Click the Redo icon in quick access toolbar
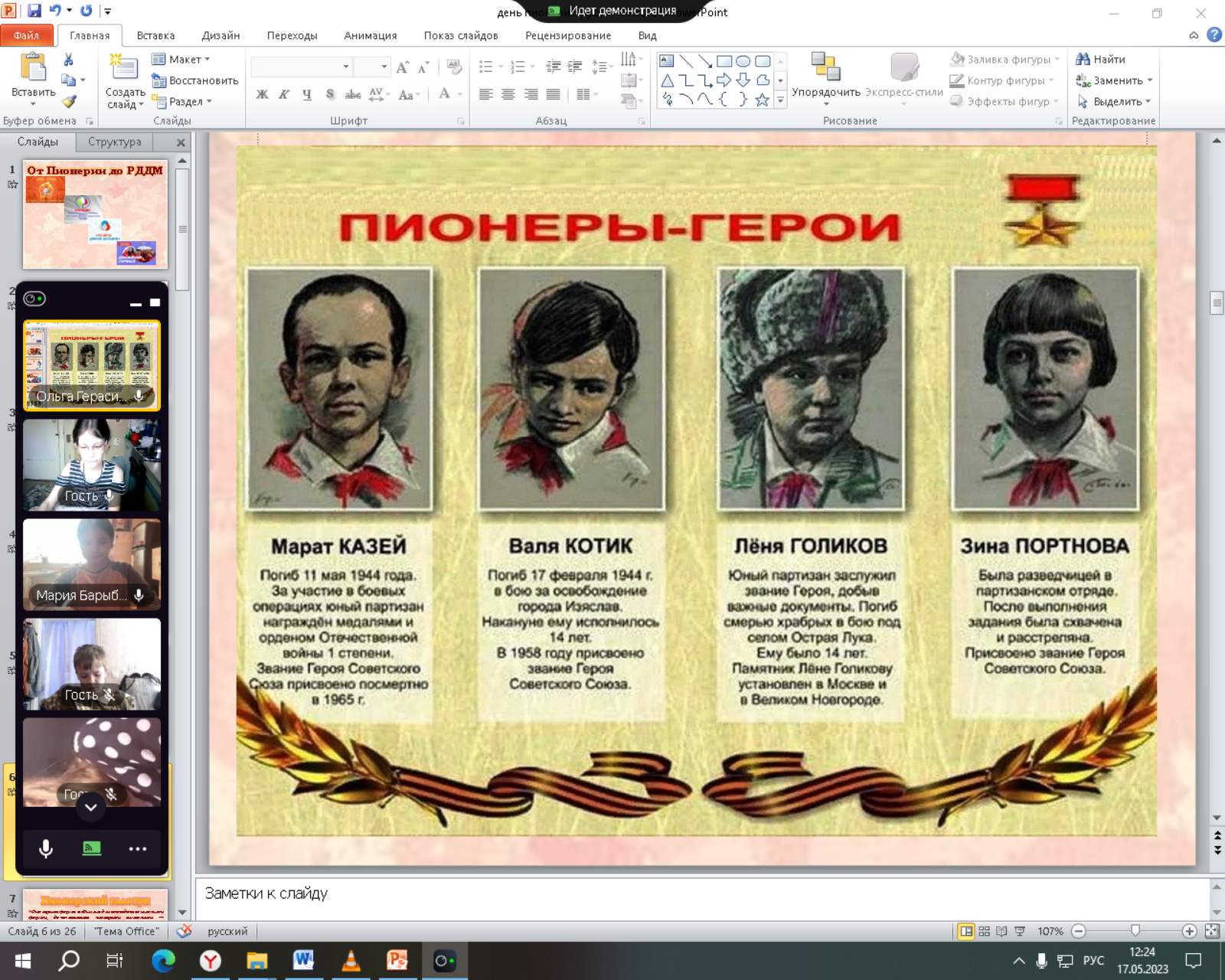The image size is (1225, 980). pyautogui.click(x=86, y=11)
